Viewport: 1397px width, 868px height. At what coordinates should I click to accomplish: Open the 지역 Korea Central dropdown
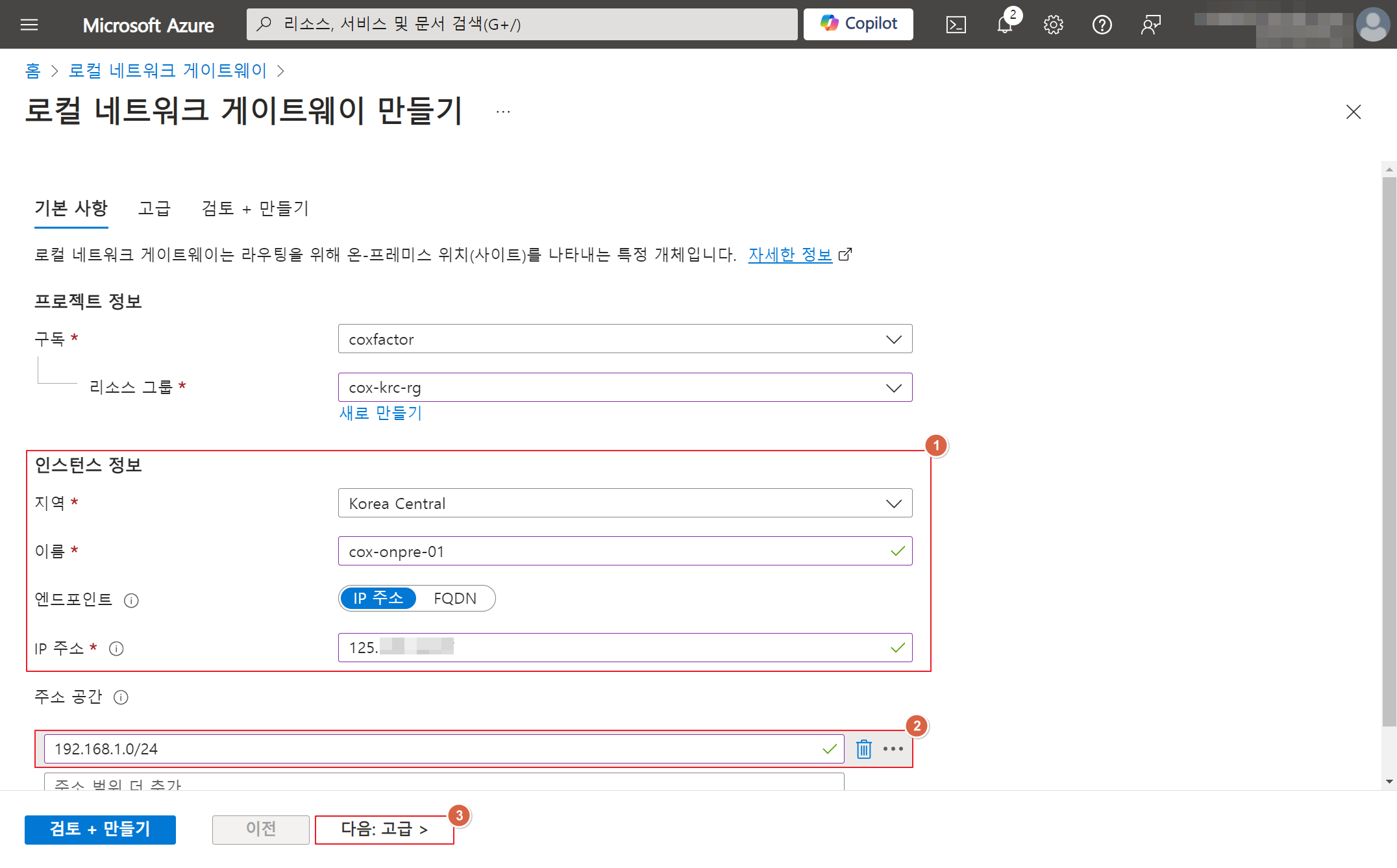click(624, 503)
